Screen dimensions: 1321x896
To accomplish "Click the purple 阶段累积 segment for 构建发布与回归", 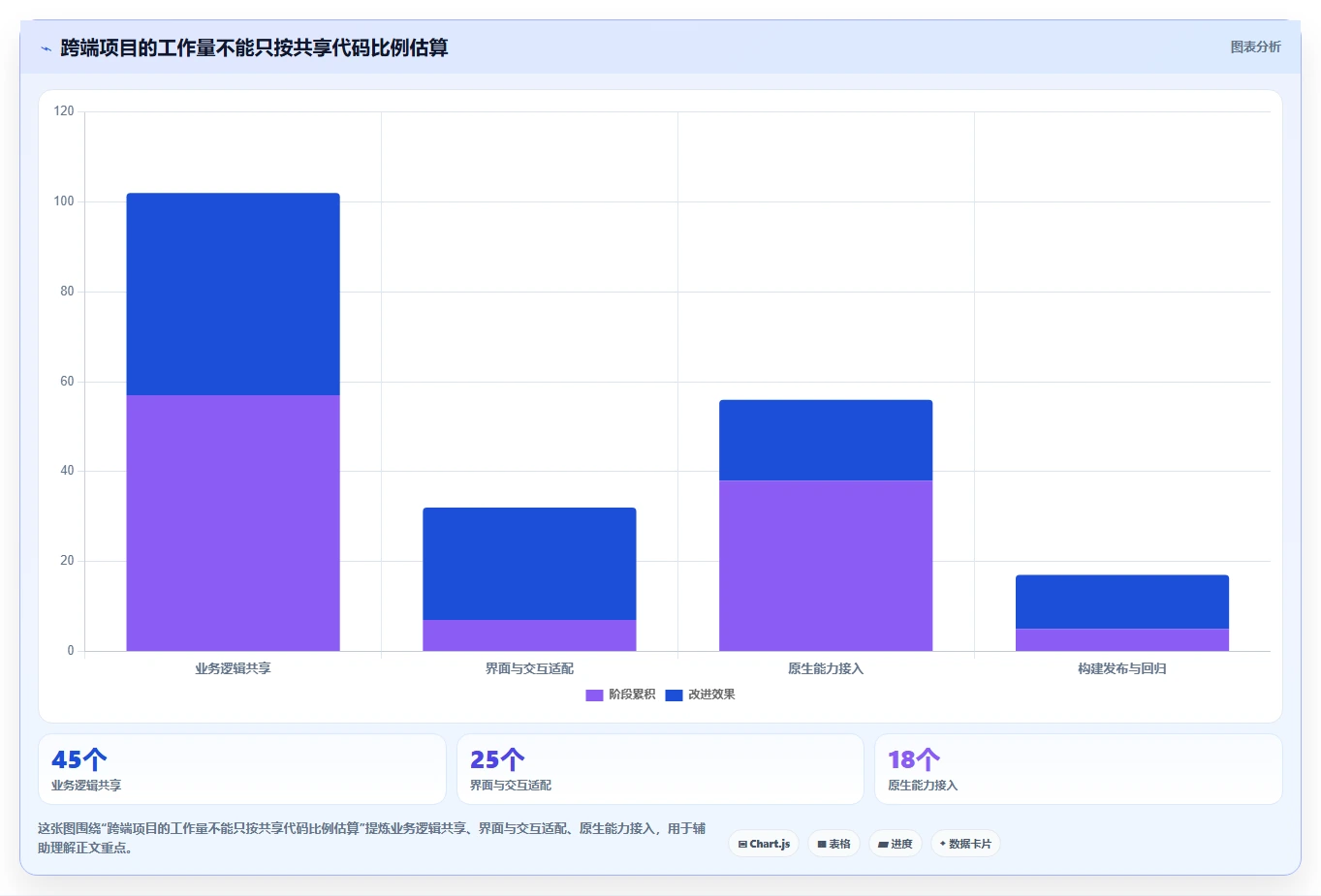I will [x=1122, y=639].
